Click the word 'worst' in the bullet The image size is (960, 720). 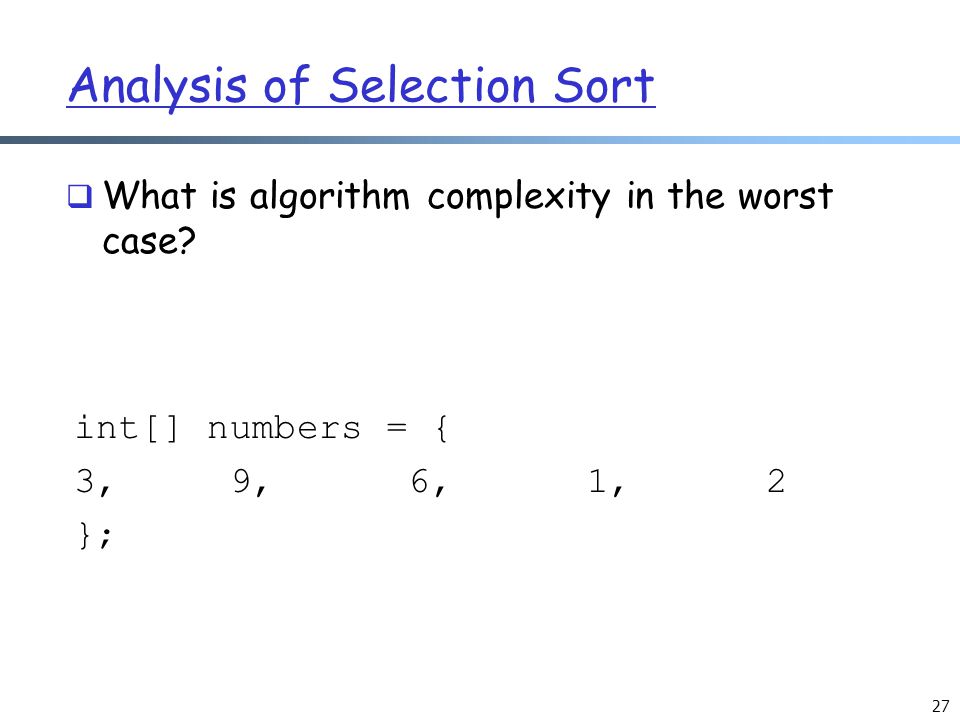click(785, 197)
